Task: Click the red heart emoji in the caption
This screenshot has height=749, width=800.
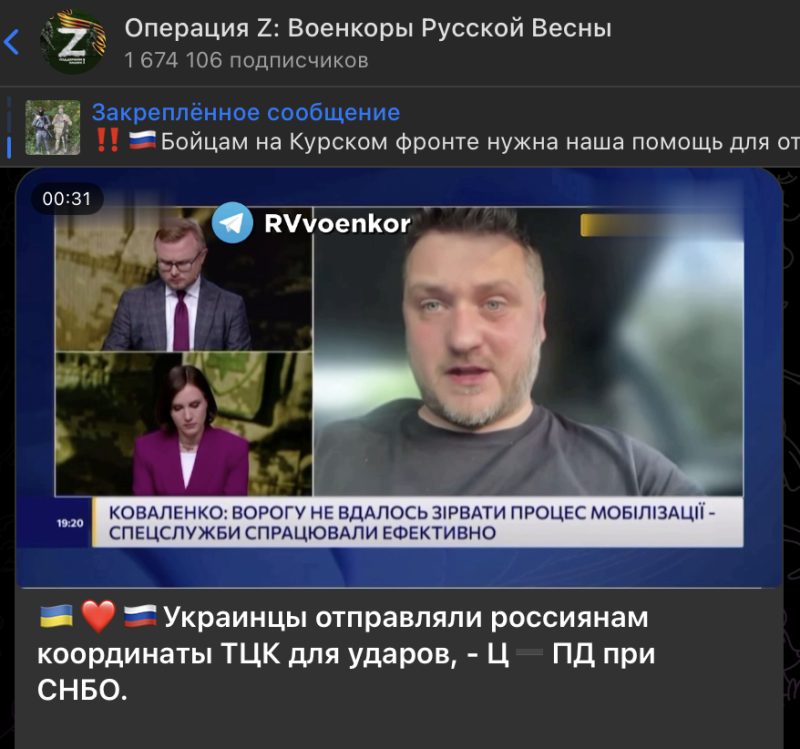Action: click(x=98, y=617)
